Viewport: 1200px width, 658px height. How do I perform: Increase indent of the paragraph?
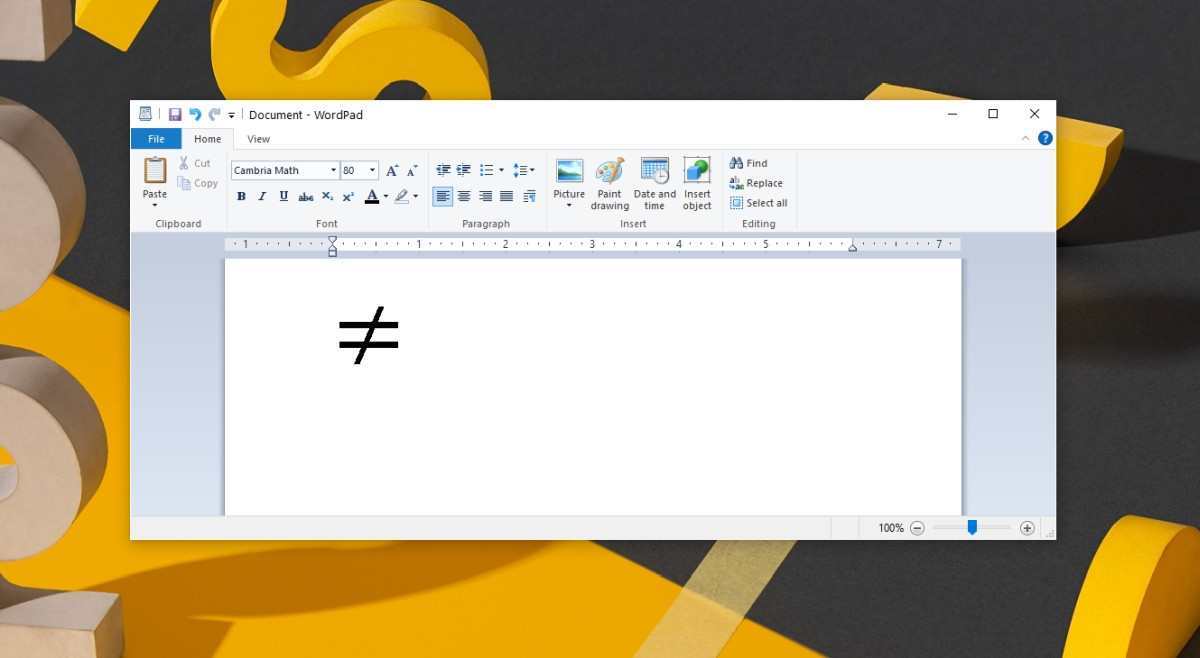click(x=464, y=170)
